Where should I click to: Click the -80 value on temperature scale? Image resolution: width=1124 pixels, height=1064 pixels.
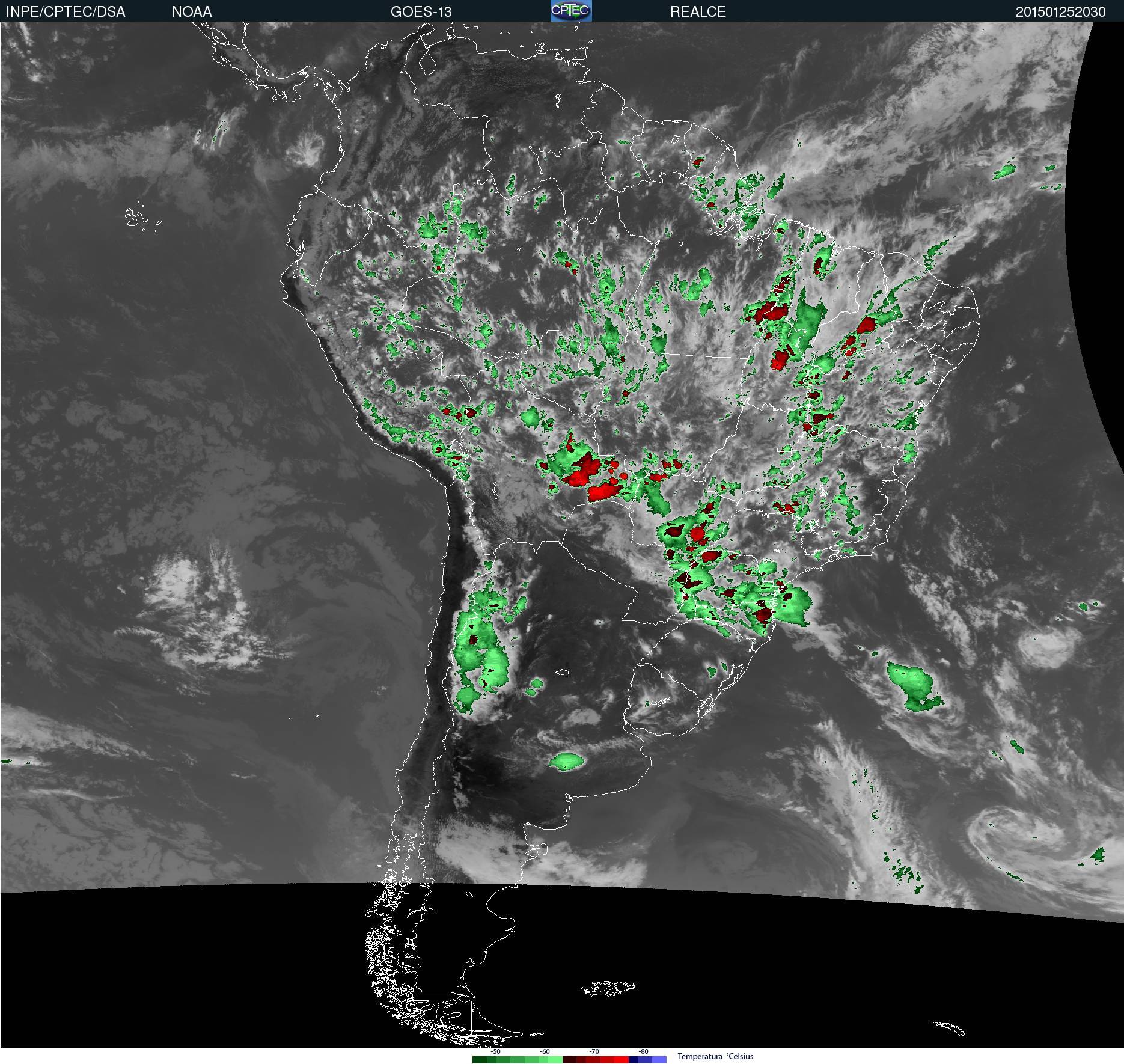643,1051
